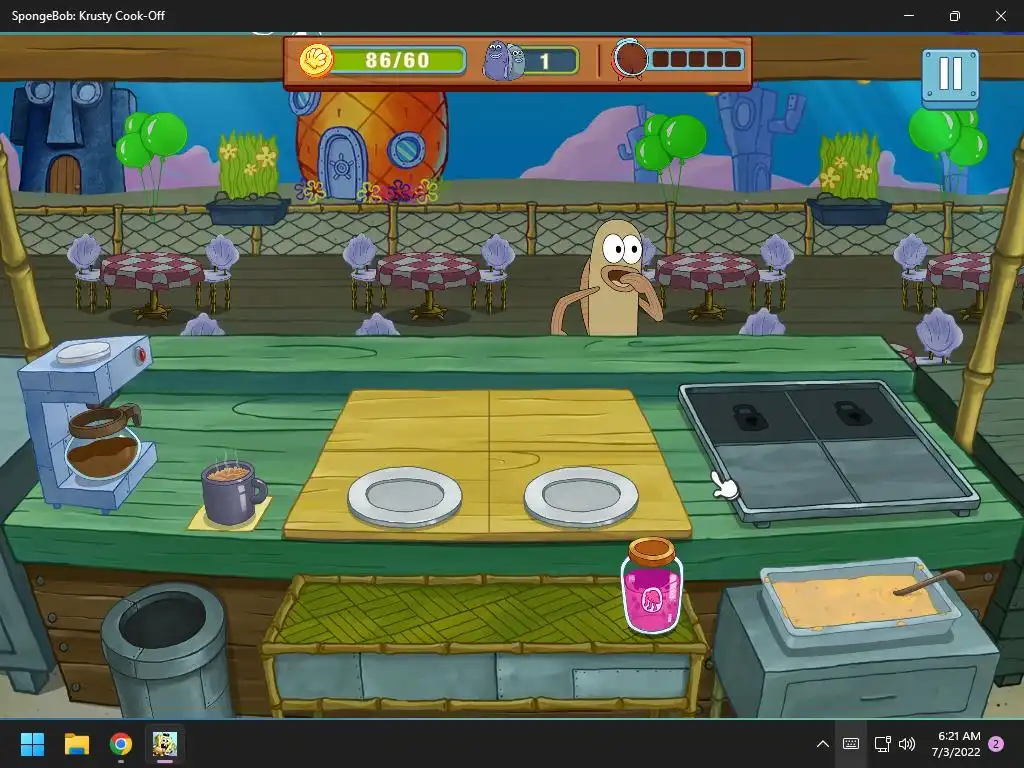Viewport: 1024px width, 768px height.
Task: Restore down the game window
Action: (955, 16)
